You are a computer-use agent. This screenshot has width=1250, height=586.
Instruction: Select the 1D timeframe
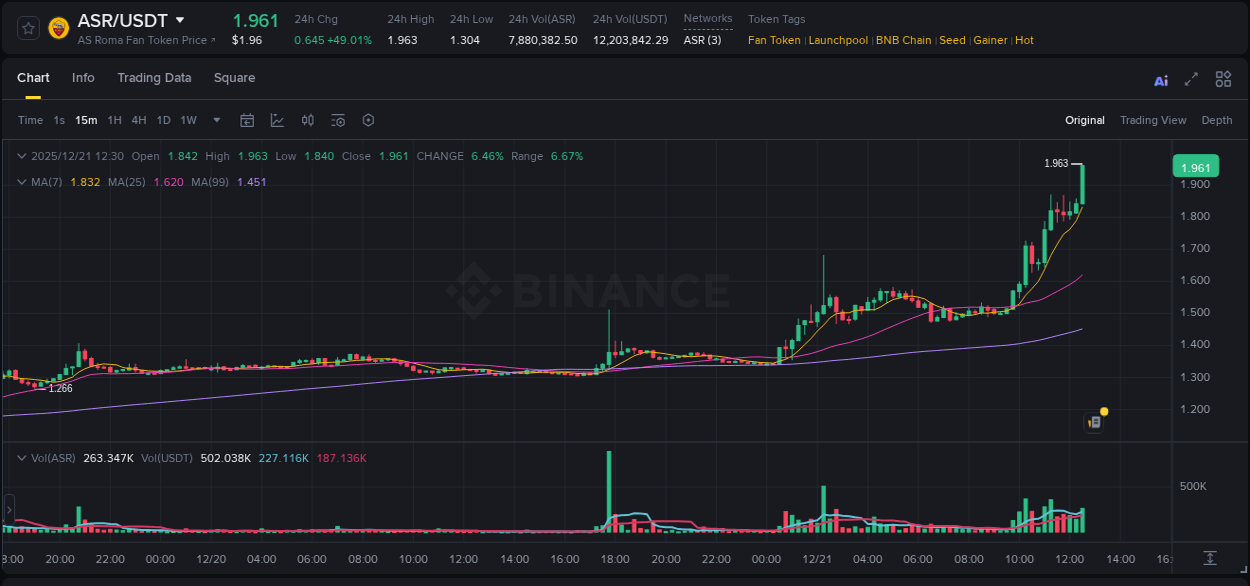pyautogui.click(x=163, y=120)
